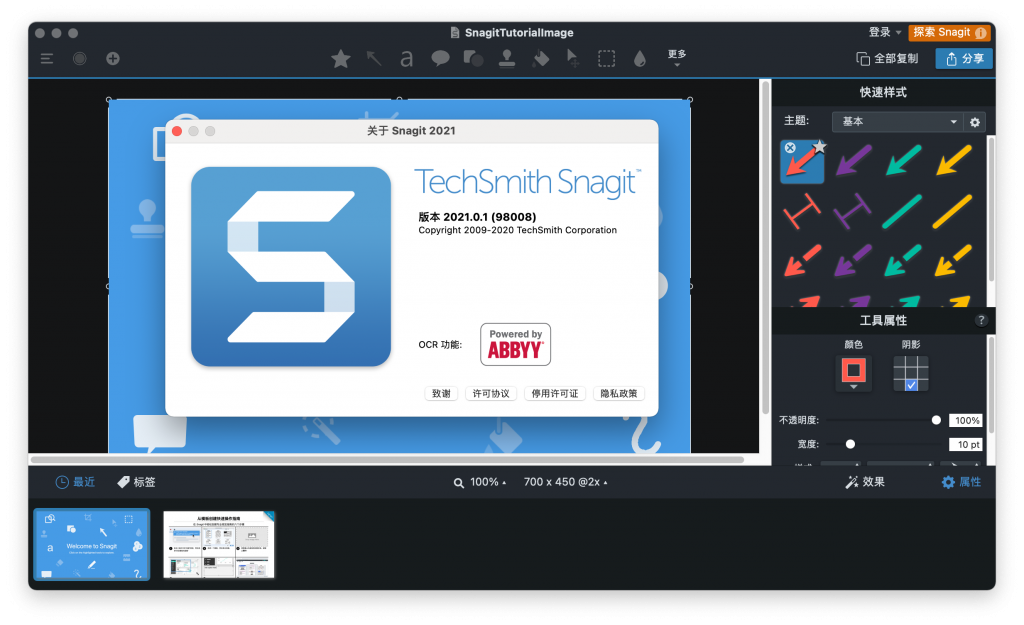
Task: Choose the yellow arrow quick style
Action: tap(953, 161)
